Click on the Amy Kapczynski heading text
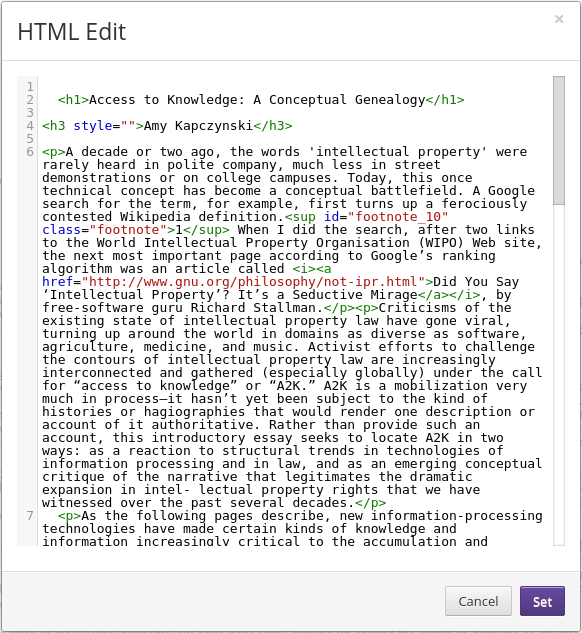The width and height of the screenshot is (582, 633). [198, 126]
